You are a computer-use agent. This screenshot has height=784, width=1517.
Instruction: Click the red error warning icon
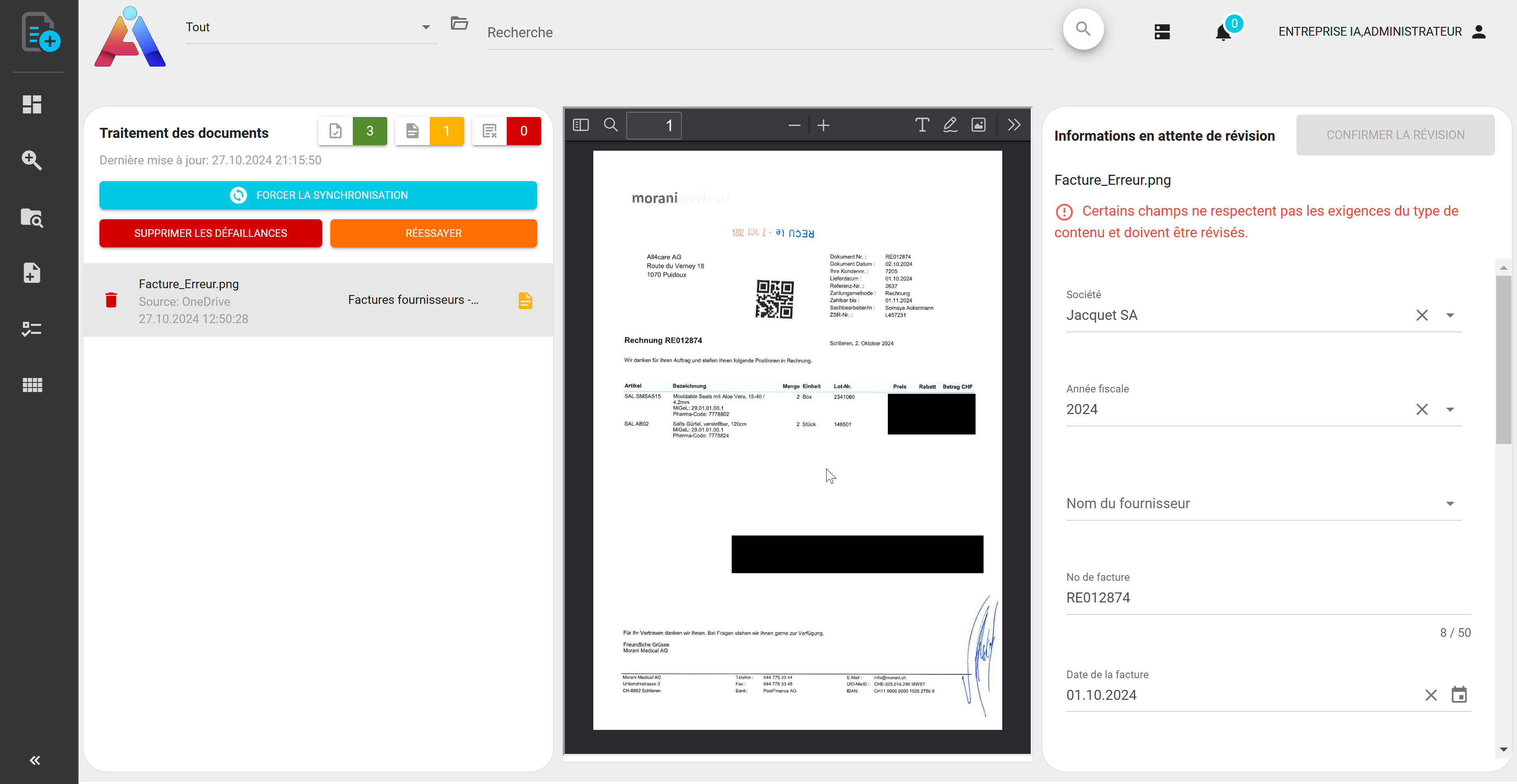[1064, 211]
